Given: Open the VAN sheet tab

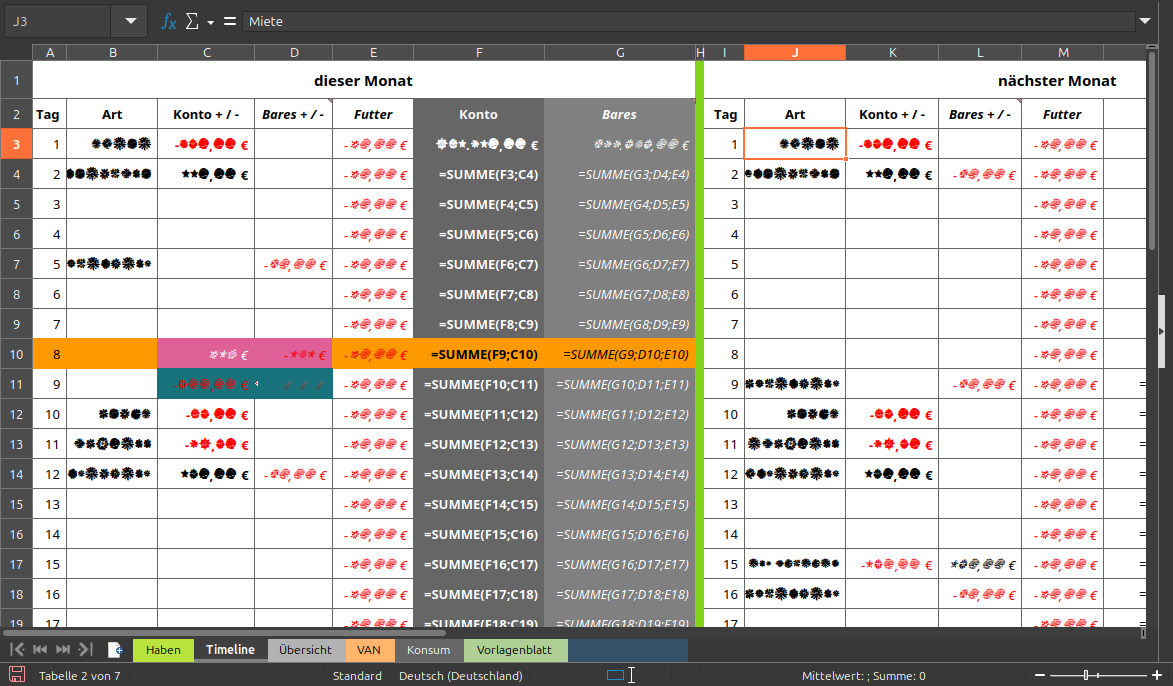Looking at the screenshot, I should (369, 649).
